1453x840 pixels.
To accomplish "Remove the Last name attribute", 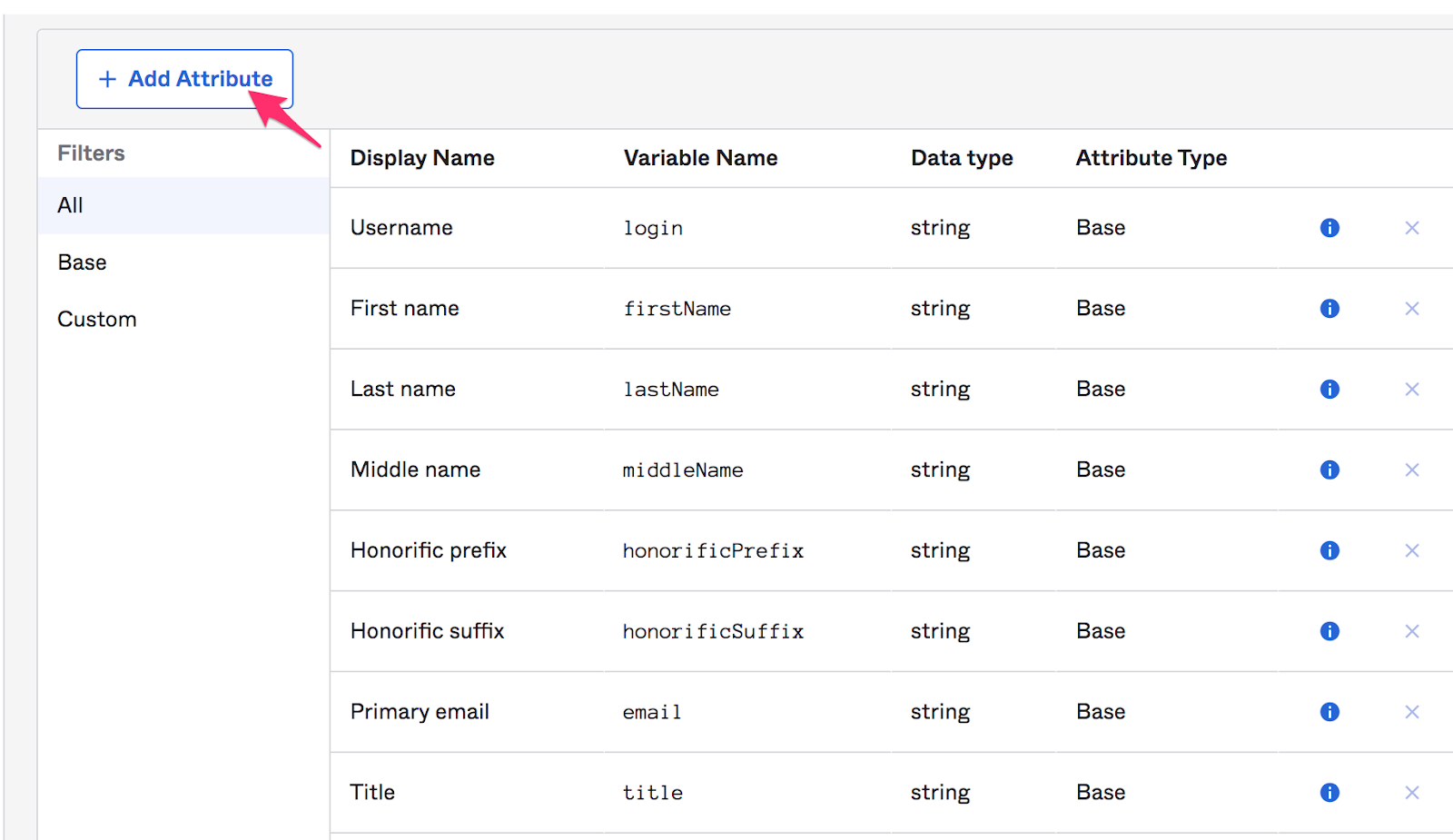I will (1412, 390).
